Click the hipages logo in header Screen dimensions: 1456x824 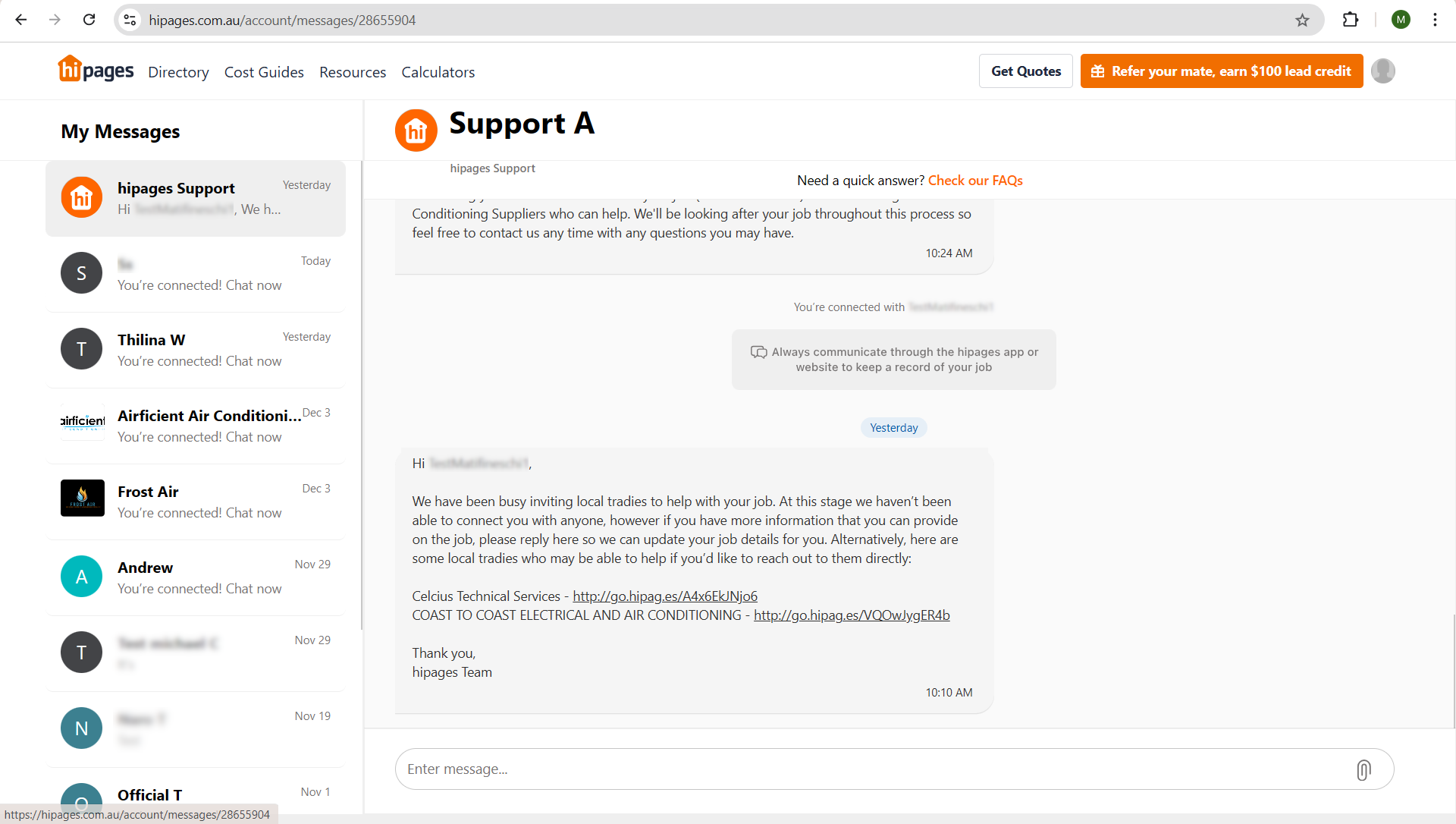coord(96,71)
